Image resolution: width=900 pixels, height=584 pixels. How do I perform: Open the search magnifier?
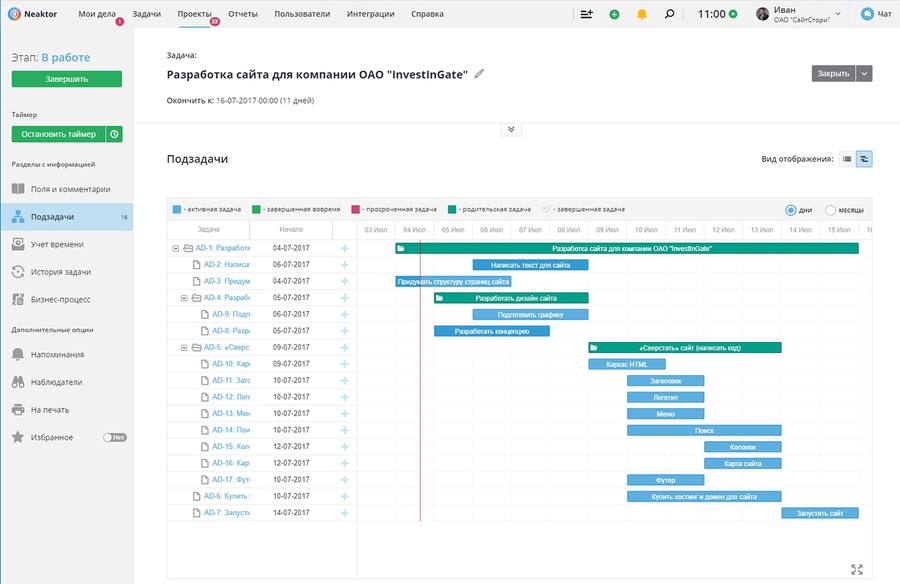[x=668, y=14]
